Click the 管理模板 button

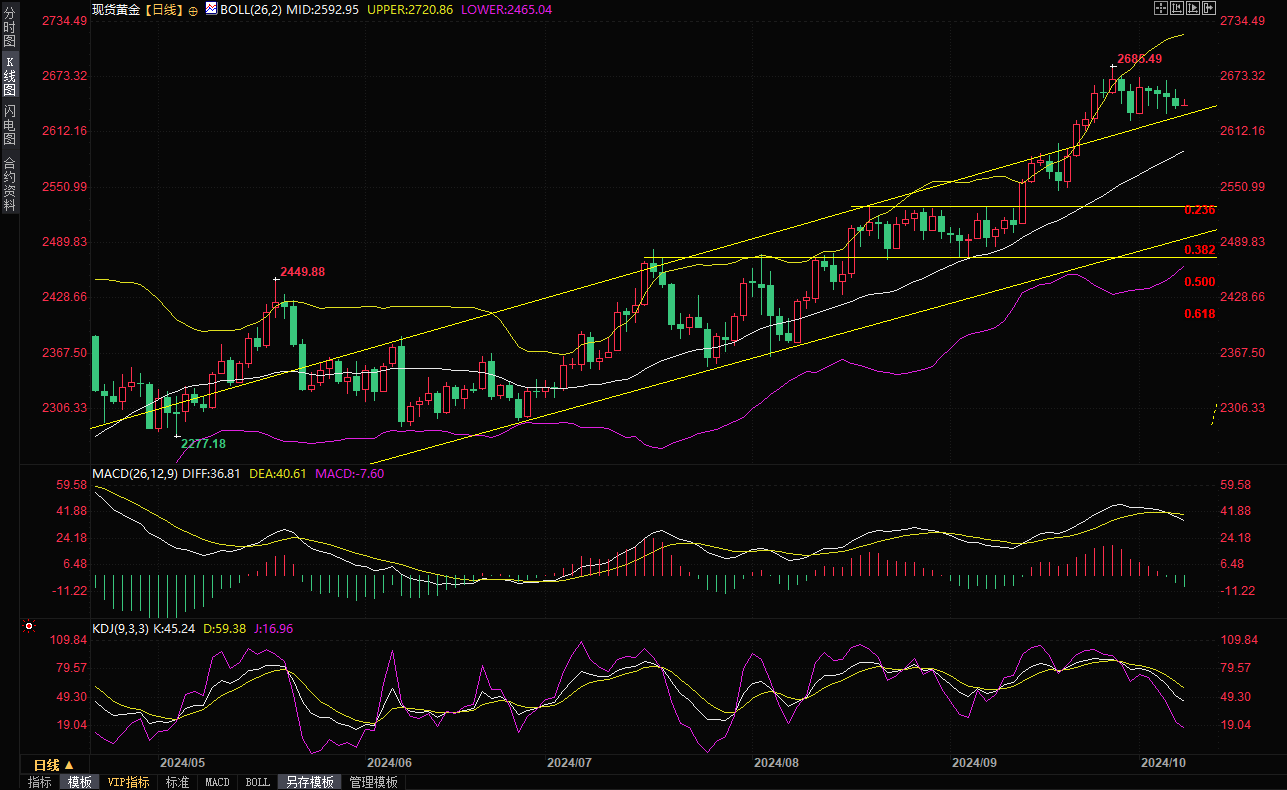tap(373, 782)
